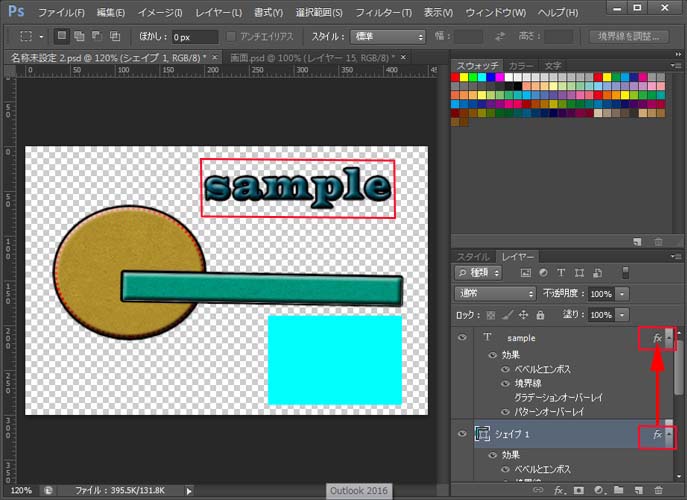The height and width of the screenshot is (500, 687).
Task: Hide all effects on the sample layer
Action: point(492,355)
